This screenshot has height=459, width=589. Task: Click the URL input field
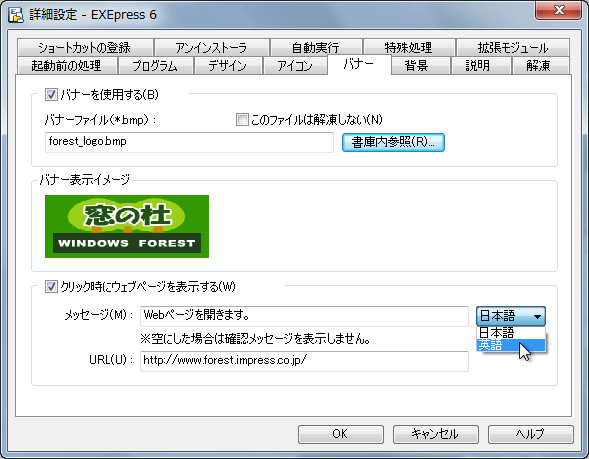(304, 361)
